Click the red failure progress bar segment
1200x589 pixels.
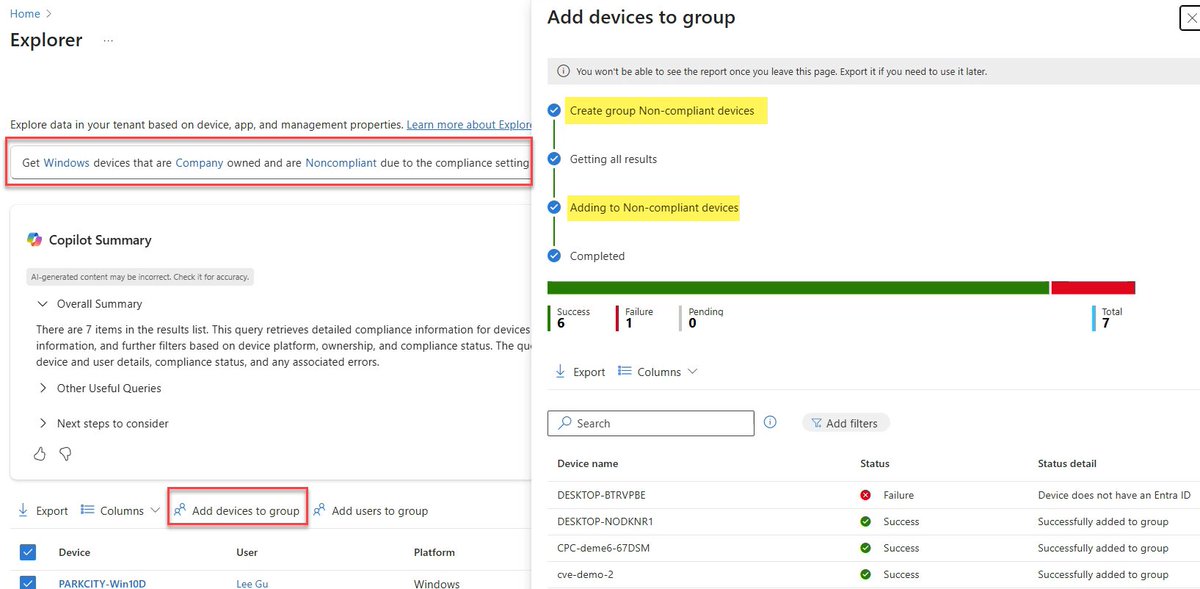coord(1093,288)
